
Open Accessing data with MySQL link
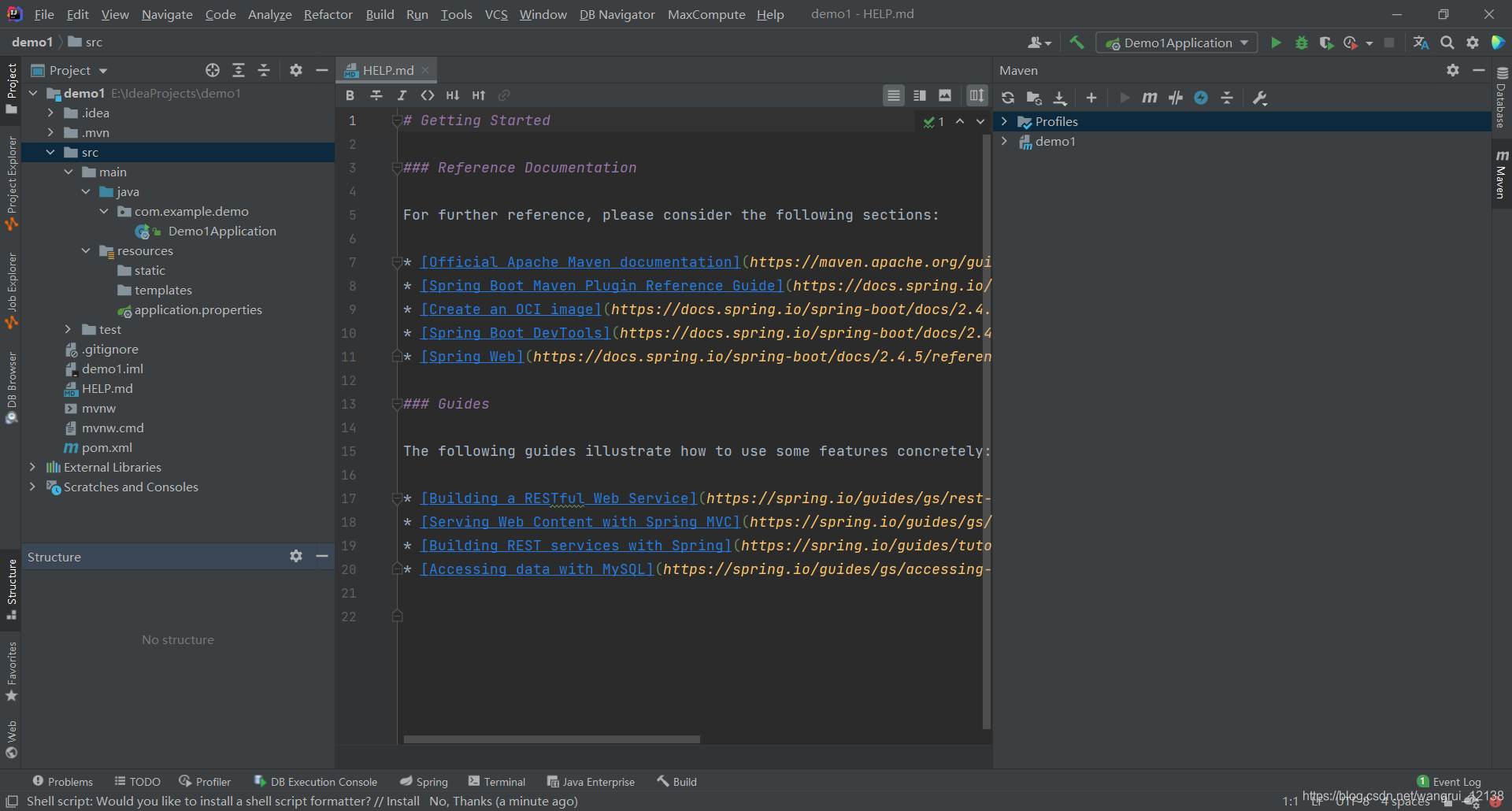click(x=537, y=569)
